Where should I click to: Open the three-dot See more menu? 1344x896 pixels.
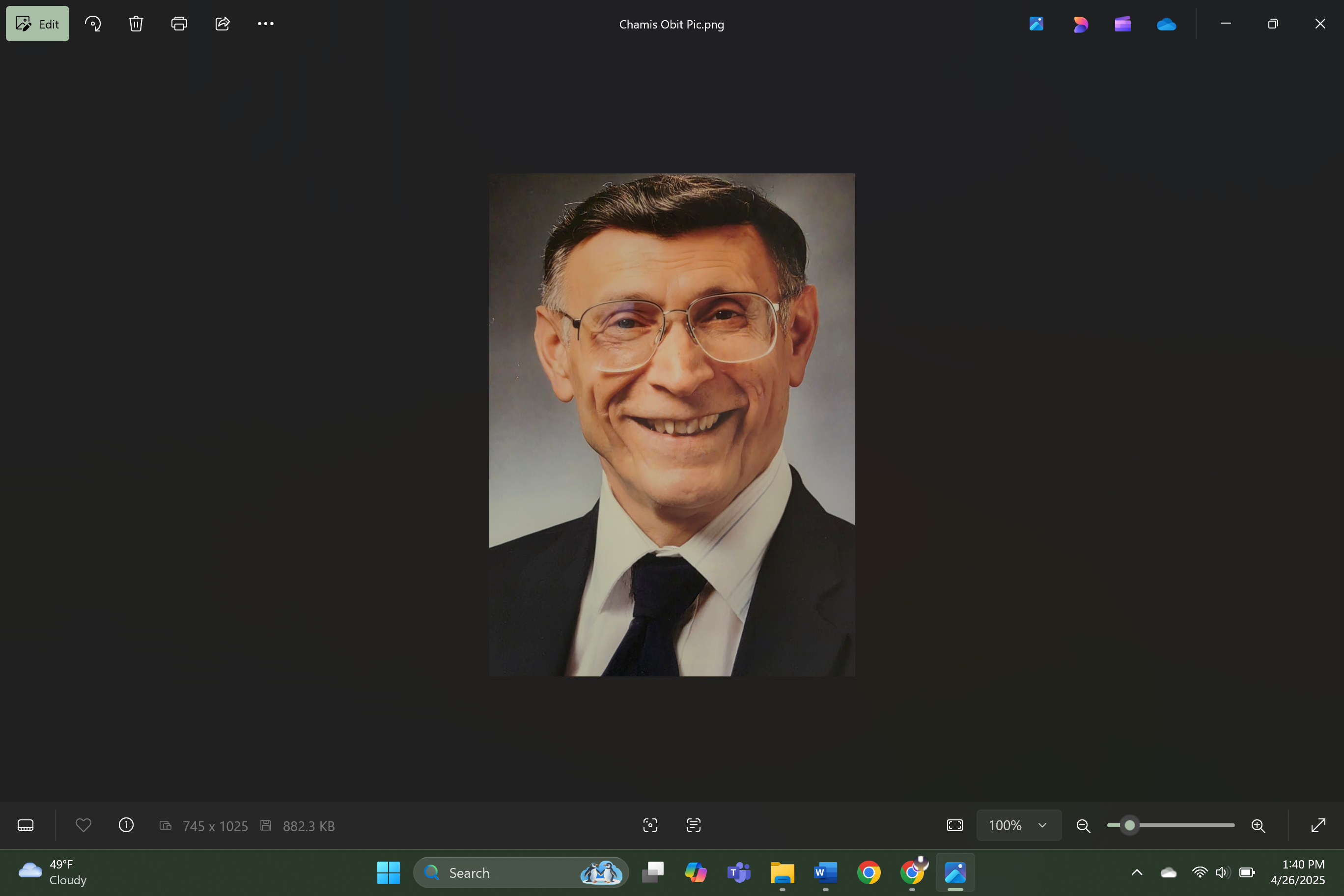(x=266, y=24)
